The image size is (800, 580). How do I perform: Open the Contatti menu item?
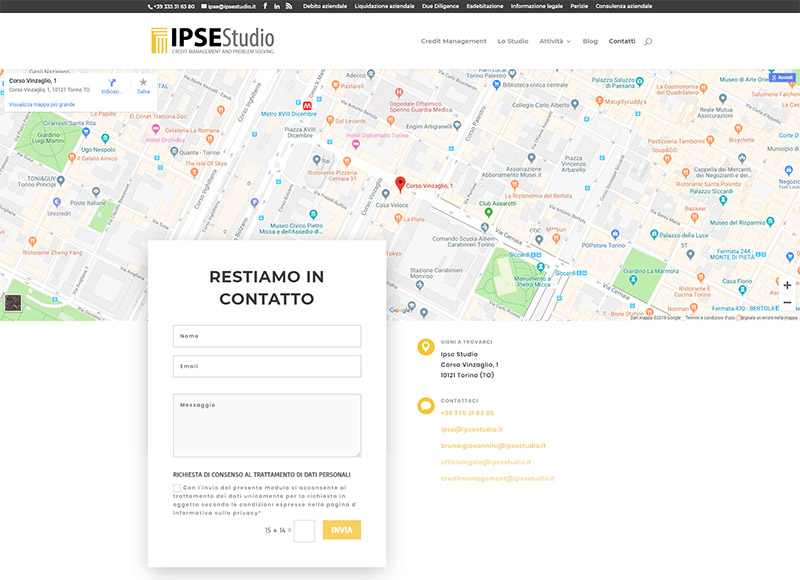[x=621, y=41]
